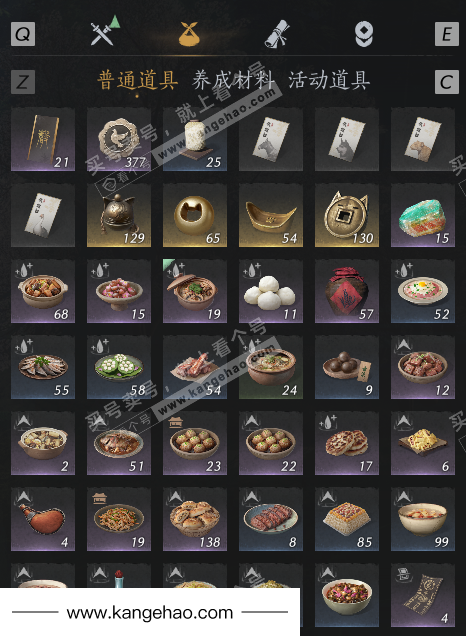Screen dimensions: 466x636
Task: Click the Q previous category key button
Action: 23,34
